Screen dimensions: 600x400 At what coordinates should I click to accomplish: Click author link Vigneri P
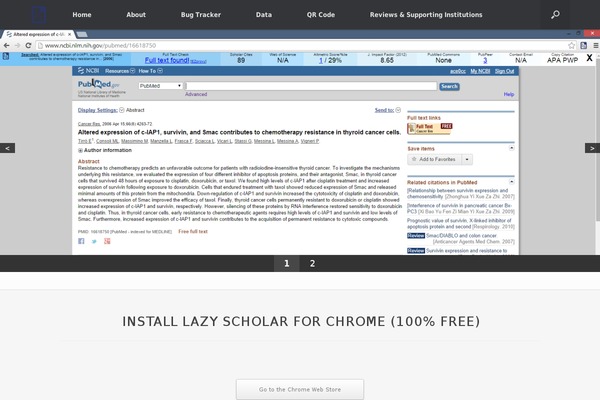pyautogui.click(x=310, y=141)
